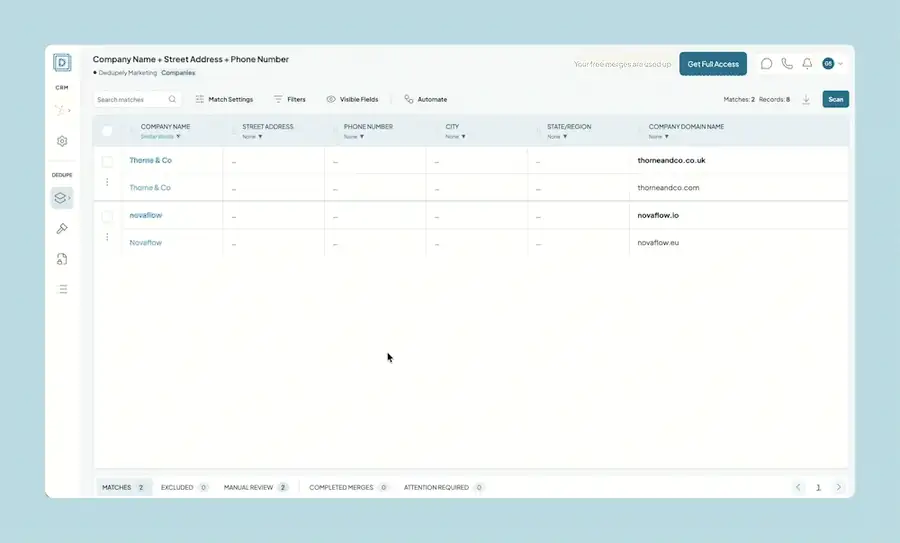The height and width of the screenshot is (543, 900).
Task: Click the download results icon
Action: pyautogui.click(x=806, y=99)
